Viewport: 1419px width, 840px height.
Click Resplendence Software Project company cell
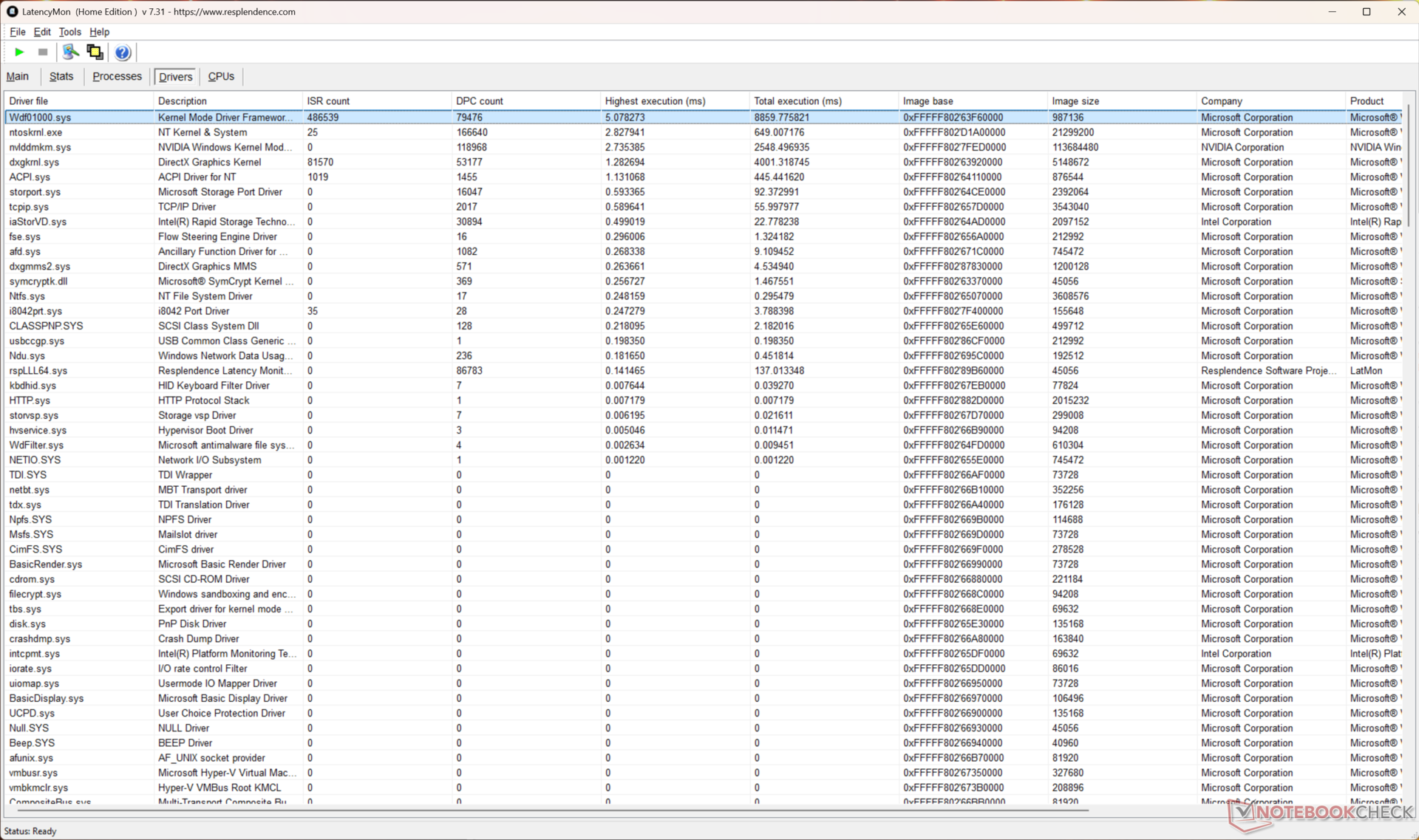[x=1268, y=371]
